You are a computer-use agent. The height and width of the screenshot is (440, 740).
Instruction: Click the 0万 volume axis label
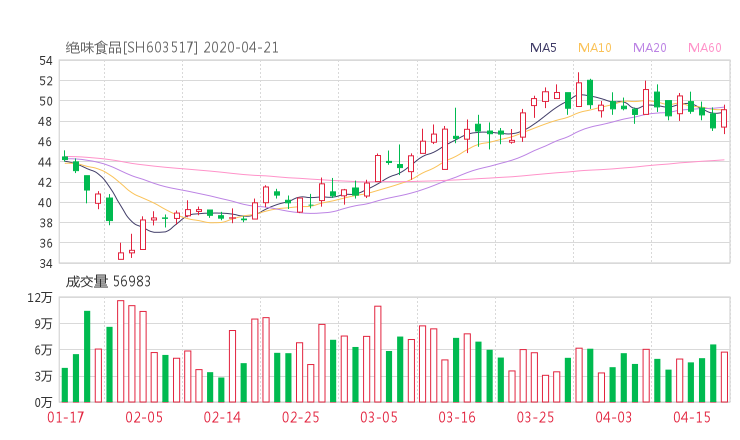pos(43,403)
